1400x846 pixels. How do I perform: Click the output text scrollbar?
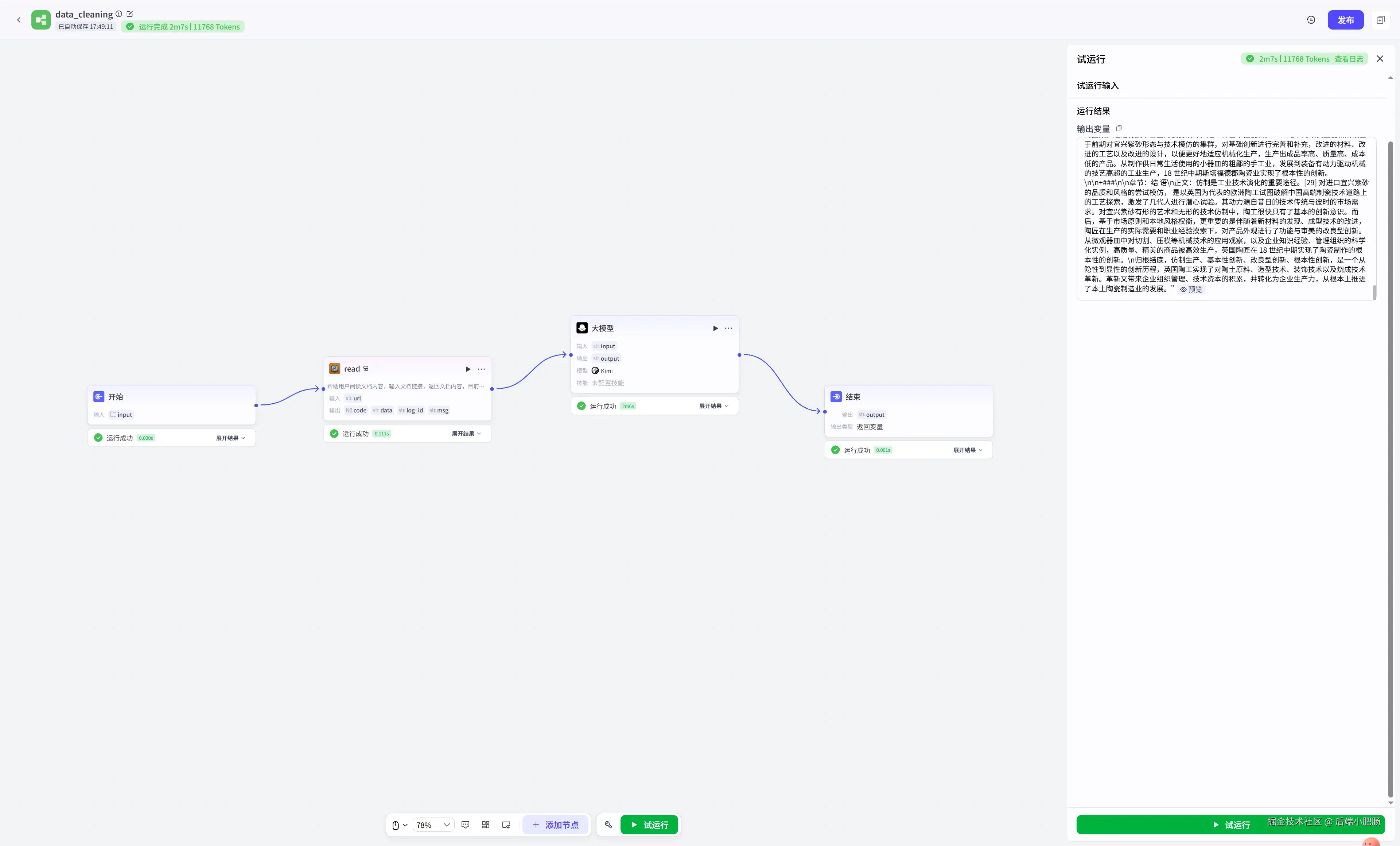tap(1374, 292)
